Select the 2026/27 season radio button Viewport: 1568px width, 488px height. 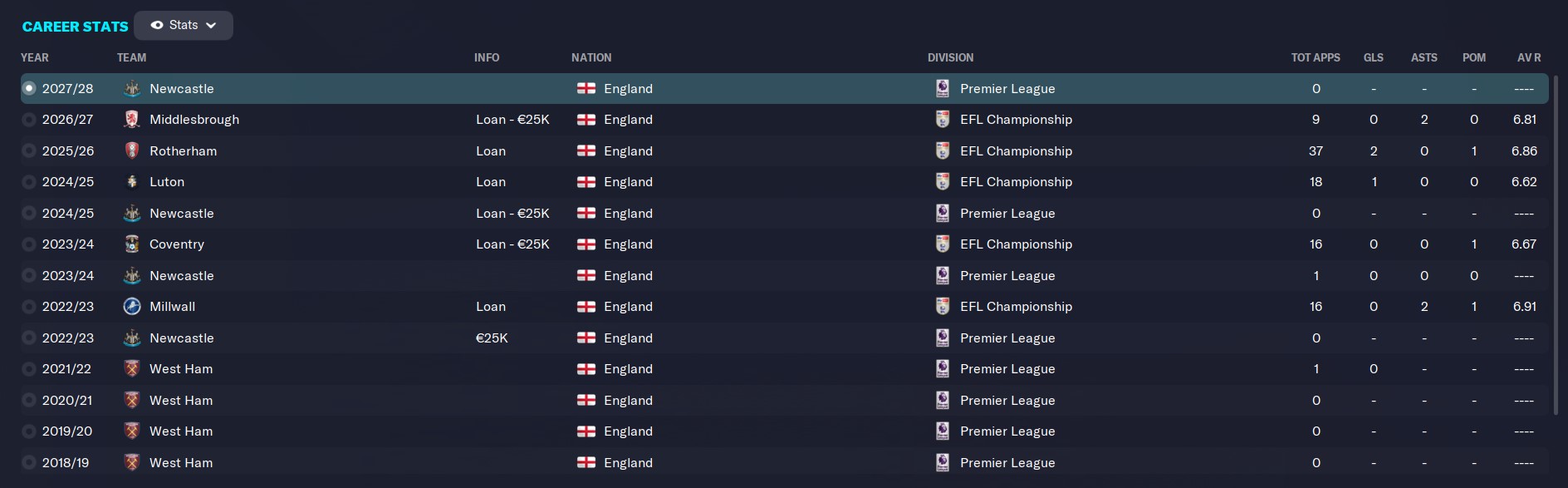(x=29, y=120)
